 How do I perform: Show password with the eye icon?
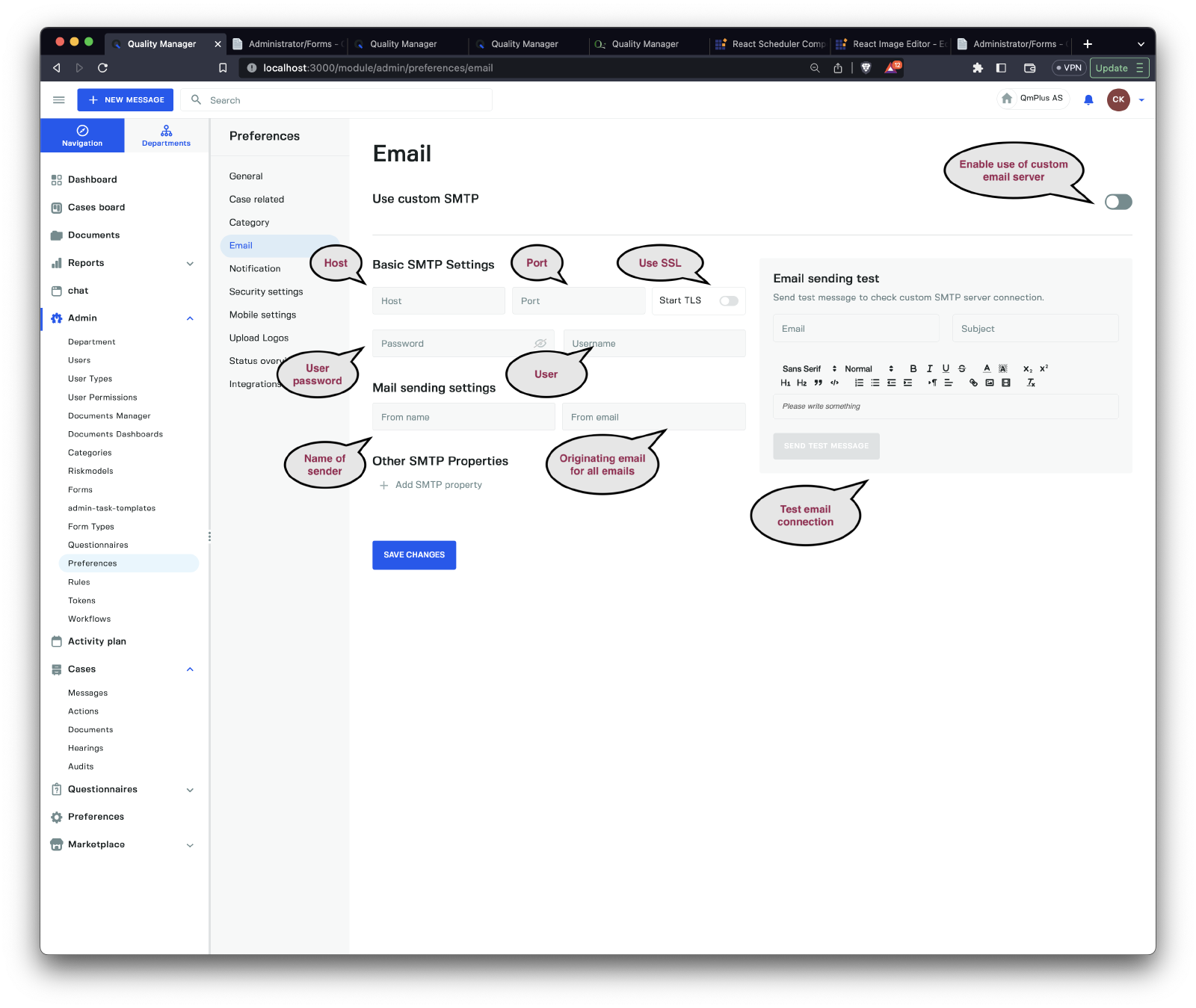tap(540, 343)
